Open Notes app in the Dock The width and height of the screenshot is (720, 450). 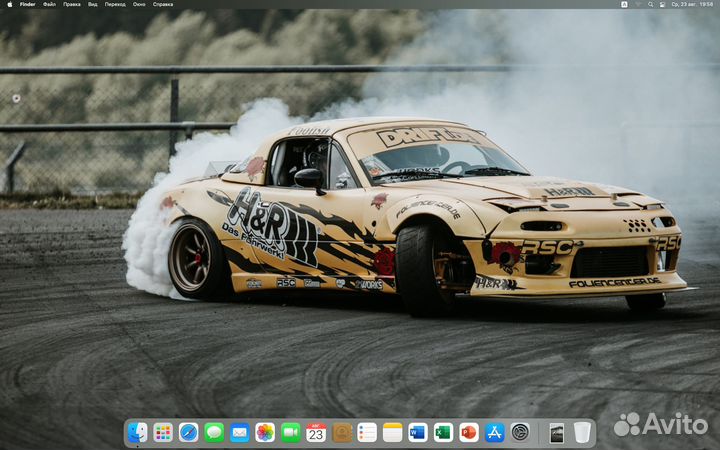coord(393,433)
